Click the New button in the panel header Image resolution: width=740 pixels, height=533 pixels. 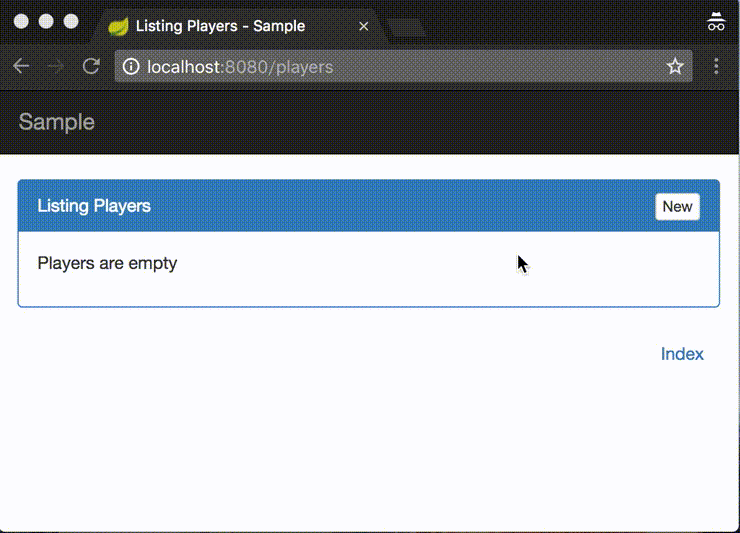[x=677, y=207]
